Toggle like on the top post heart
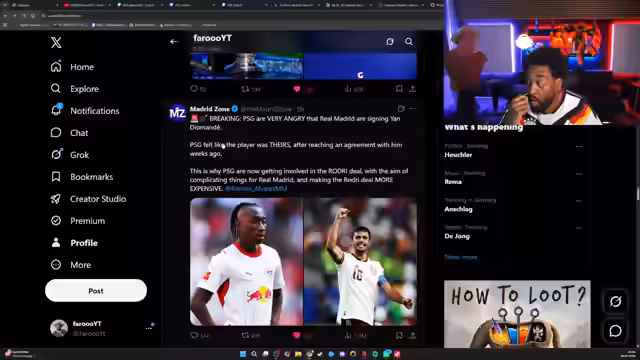The height and width of the screenshot is (360, 640). click(x=297, y=89)
